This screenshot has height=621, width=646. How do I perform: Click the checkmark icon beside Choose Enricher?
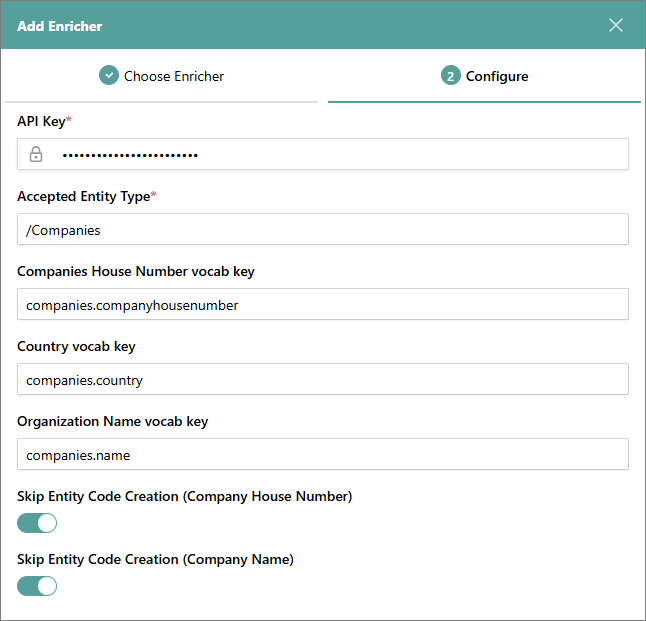(109, 76)
